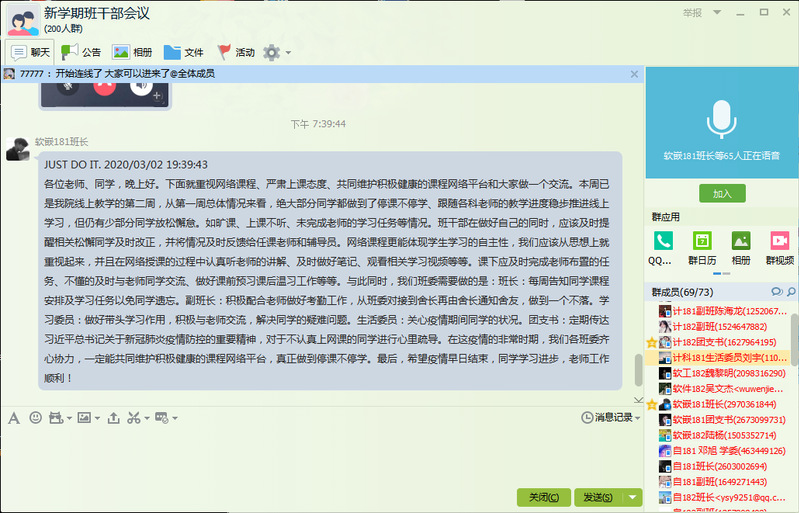Open the emoji picker
This screenshot has height=513, width=799.
pyautogui.click(x=36, y=417)
